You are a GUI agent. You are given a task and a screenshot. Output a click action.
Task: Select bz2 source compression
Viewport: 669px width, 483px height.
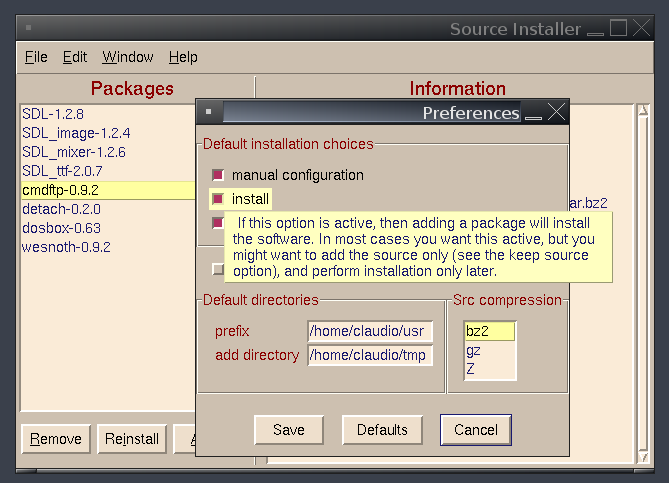[490, 331]
